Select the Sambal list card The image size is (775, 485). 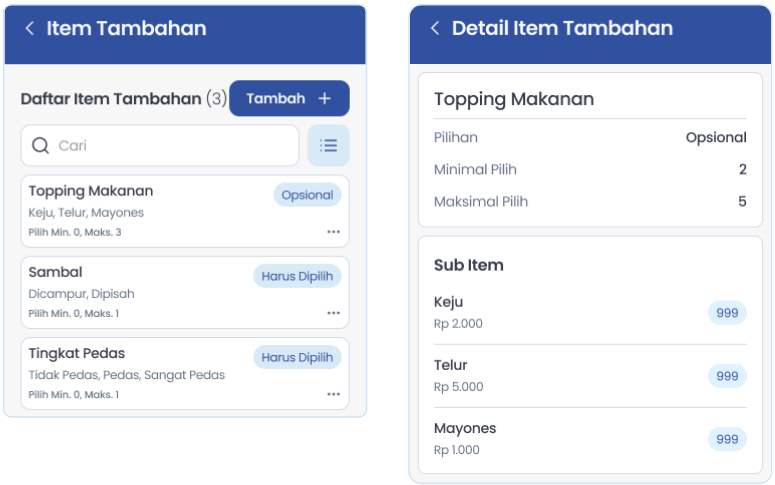(x=185, y=292)
